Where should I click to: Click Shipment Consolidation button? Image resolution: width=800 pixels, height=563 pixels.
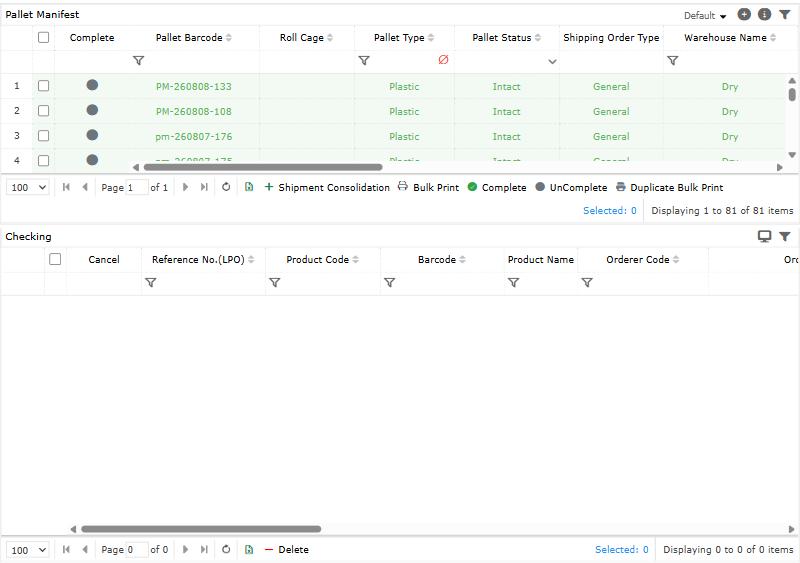327,187
